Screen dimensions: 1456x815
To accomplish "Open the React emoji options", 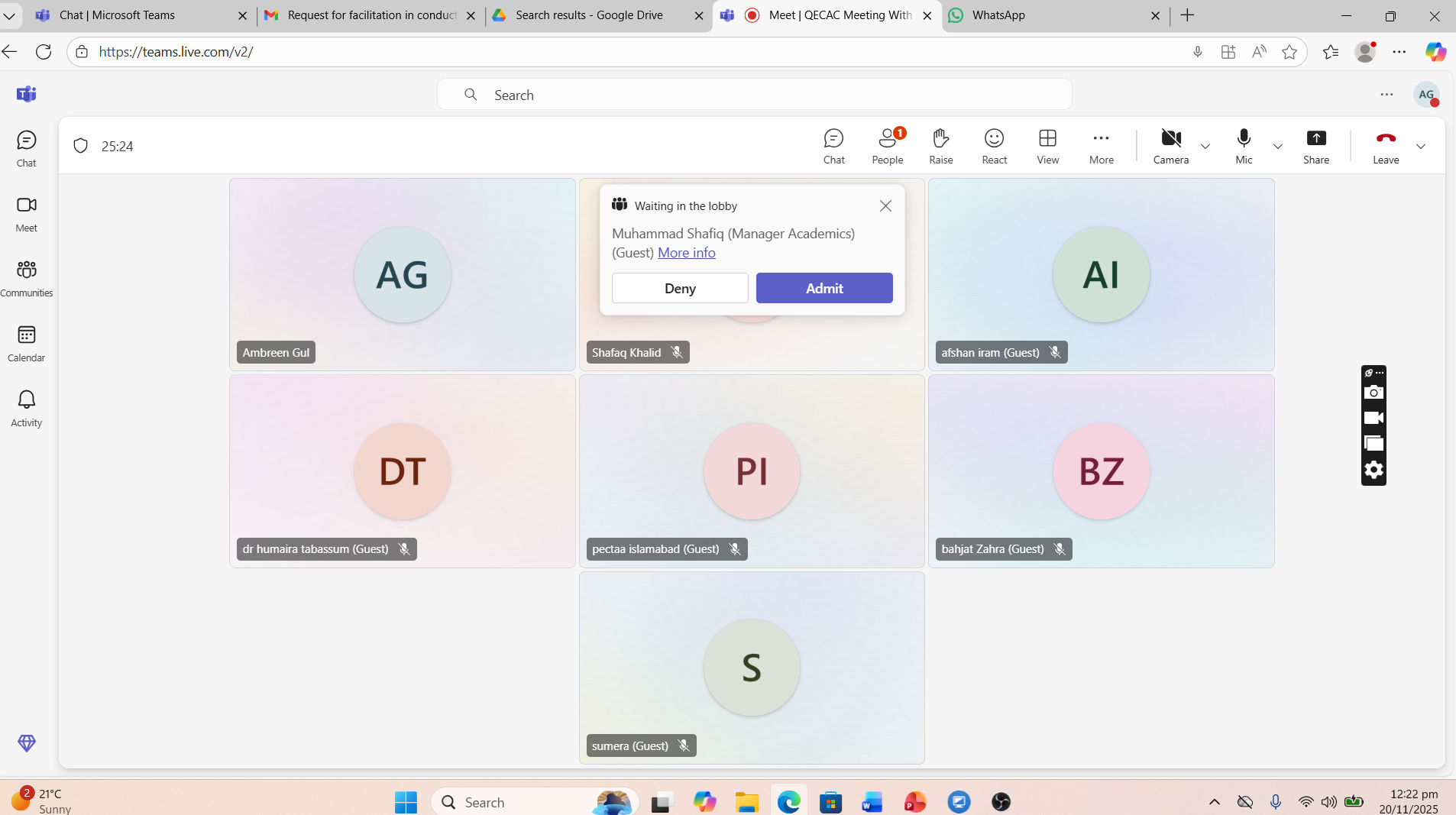I will pyautogui.click(x=994, y=146).
